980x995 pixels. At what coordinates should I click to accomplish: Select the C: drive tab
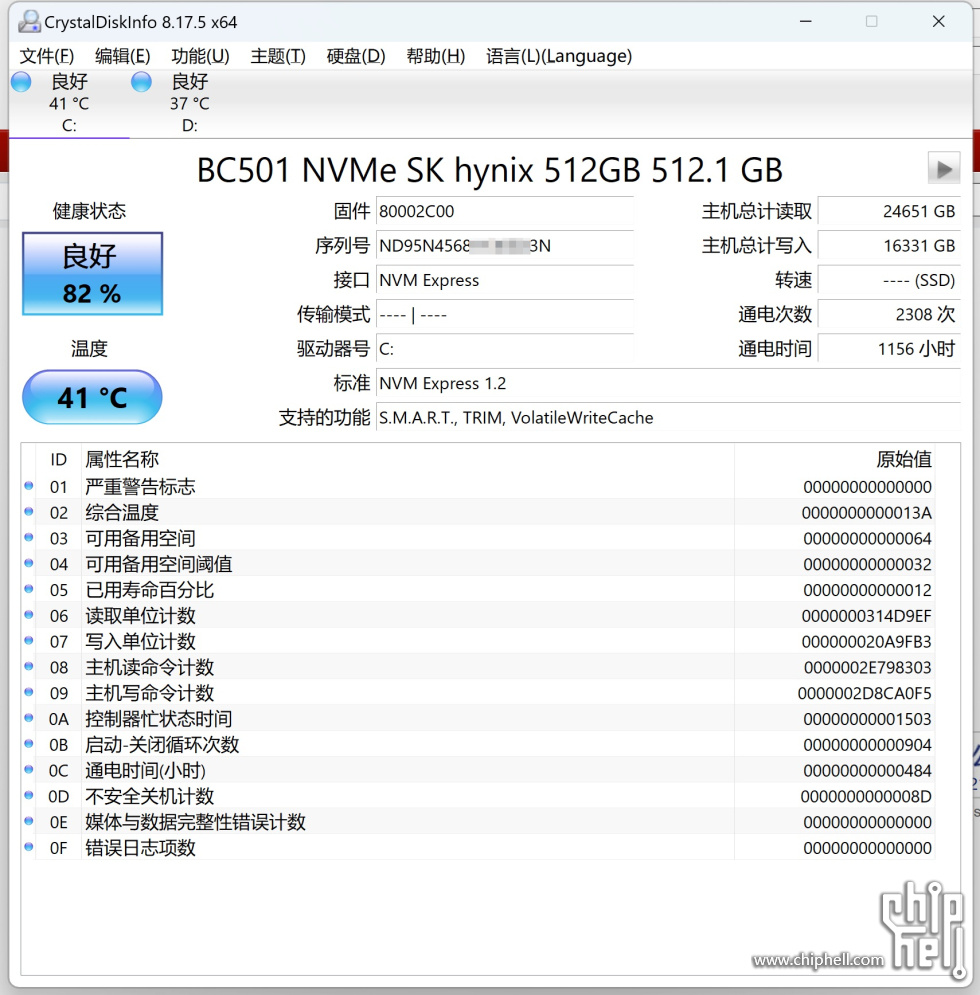(x=69, y=103)
